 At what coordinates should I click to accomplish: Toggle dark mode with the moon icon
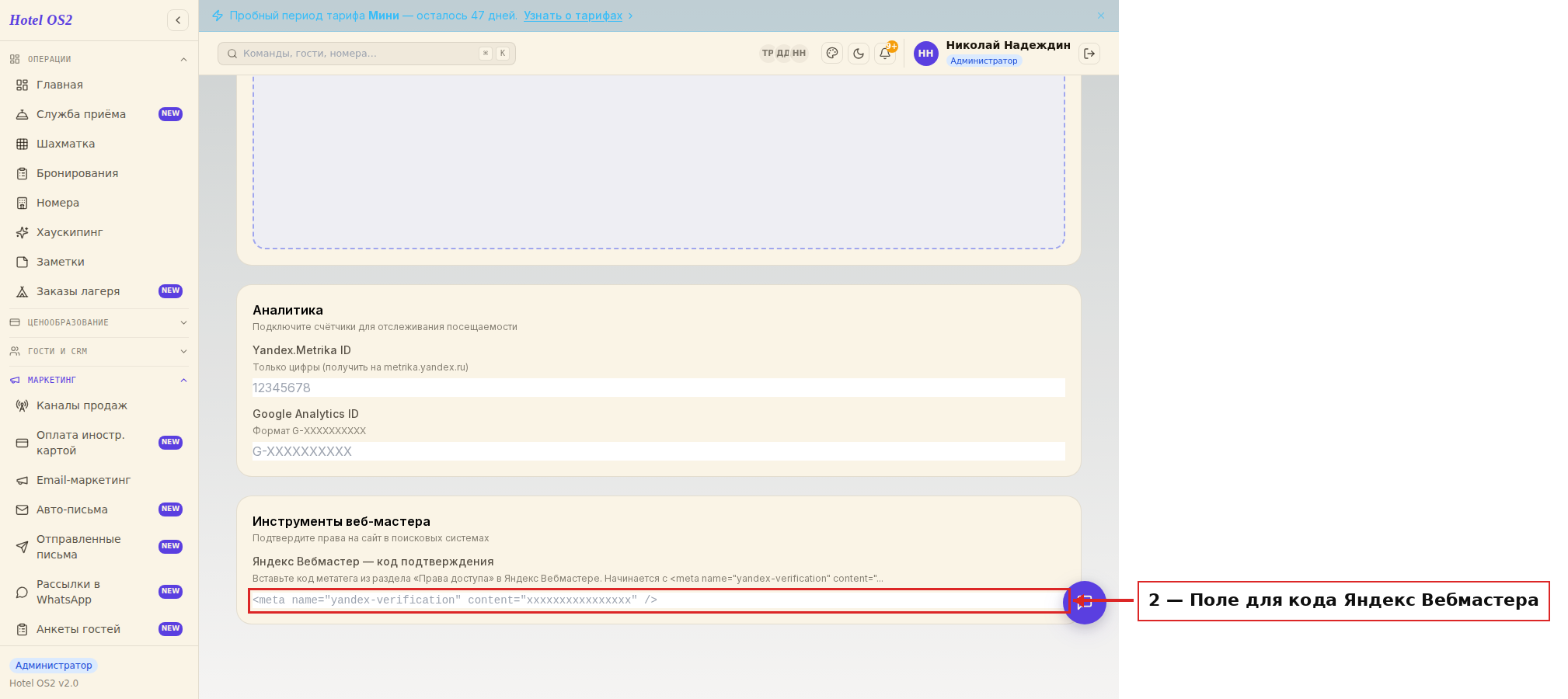coord(859,54)
